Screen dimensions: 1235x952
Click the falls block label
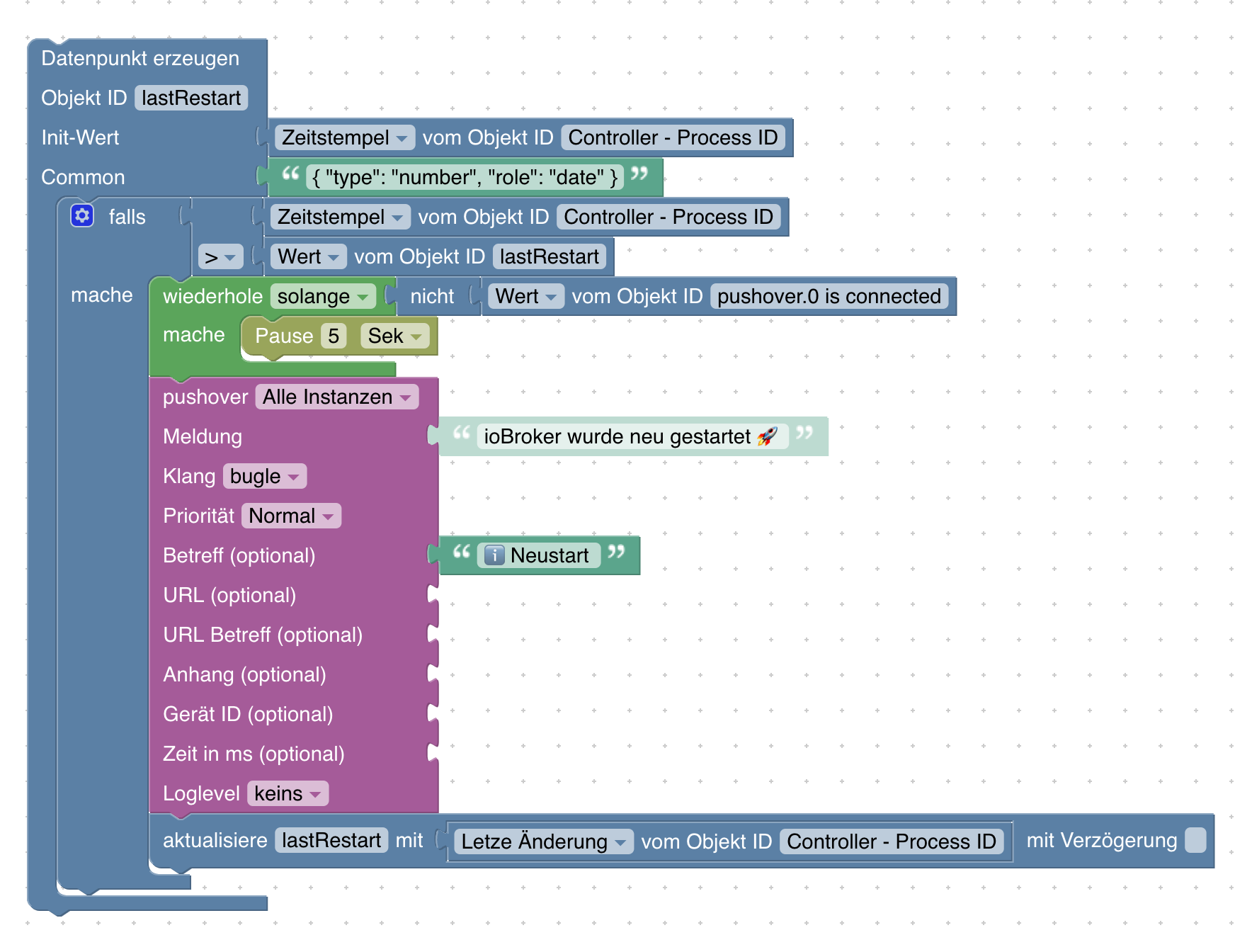127,217
